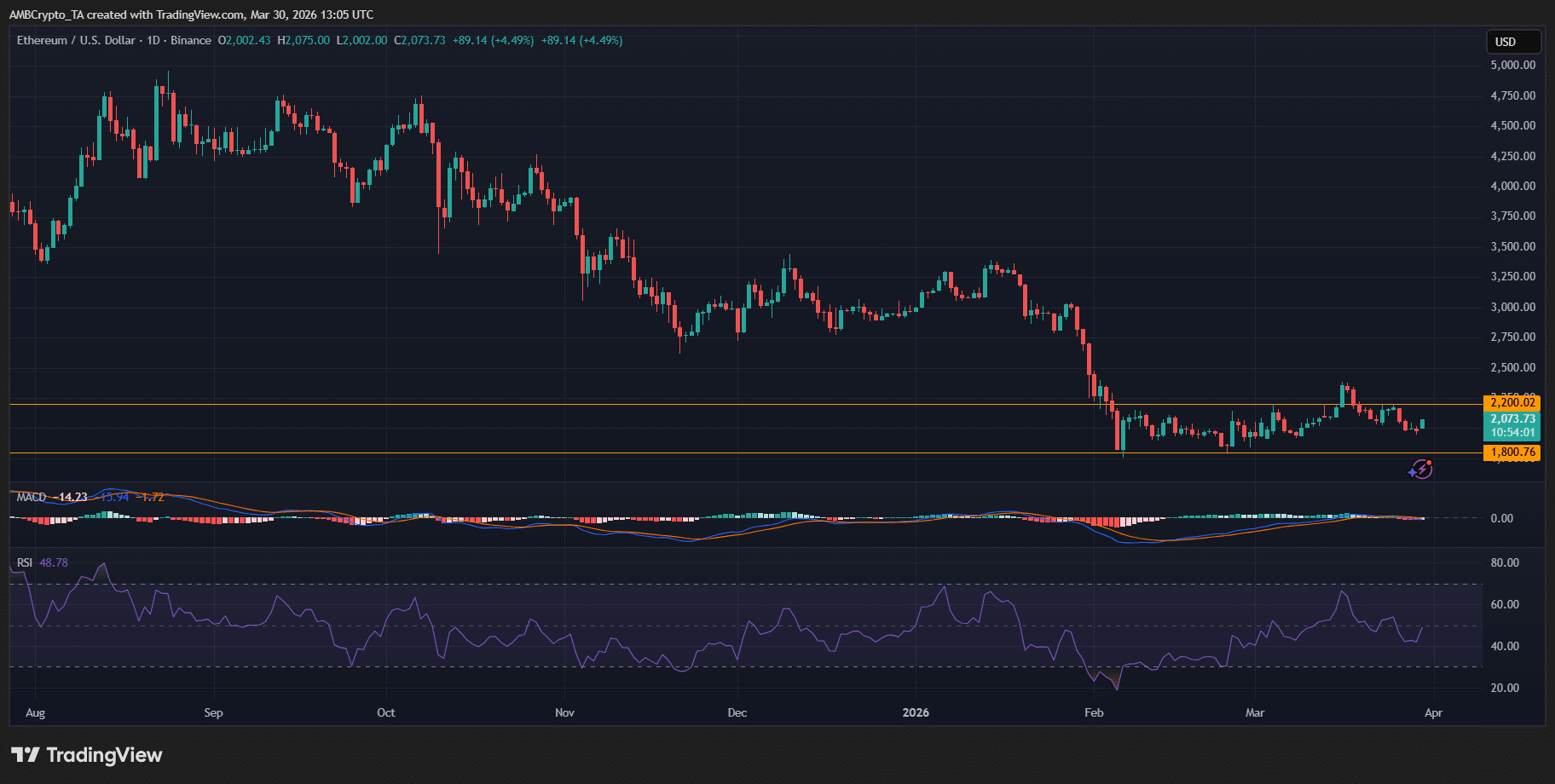1555x784 pixels.
Task: Click the orange 1,800.76 price label
Action: (1512, 453)
